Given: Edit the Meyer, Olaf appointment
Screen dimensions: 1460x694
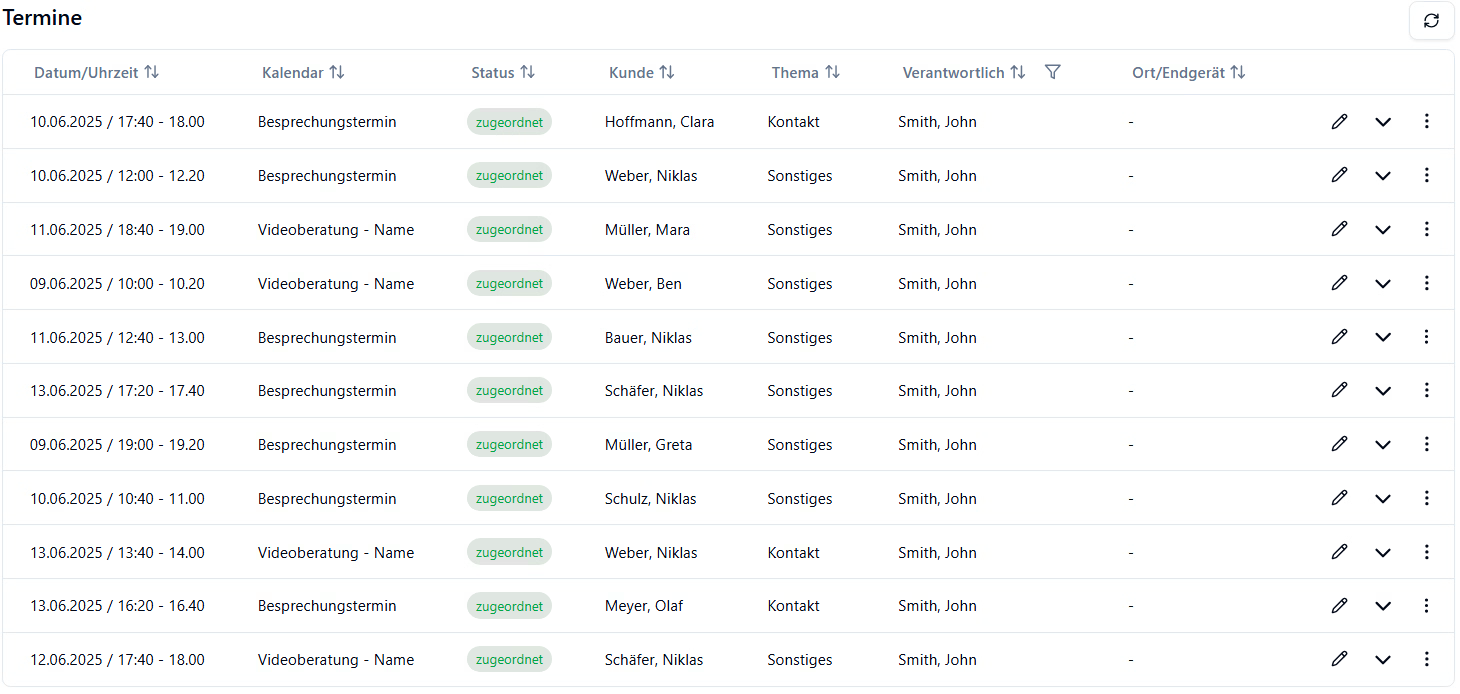Looking at the screenshot, I should pos(1339,605).
